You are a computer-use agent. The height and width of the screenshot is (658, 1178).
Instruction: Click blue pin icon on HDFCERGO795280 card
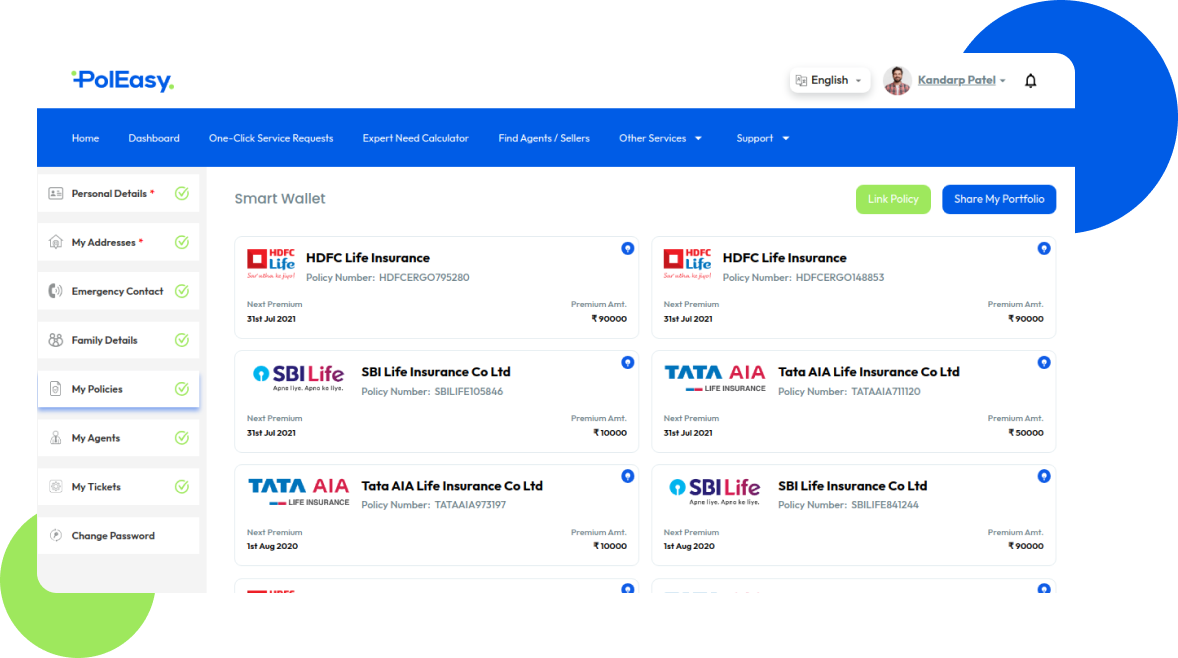tap(627, 249)
